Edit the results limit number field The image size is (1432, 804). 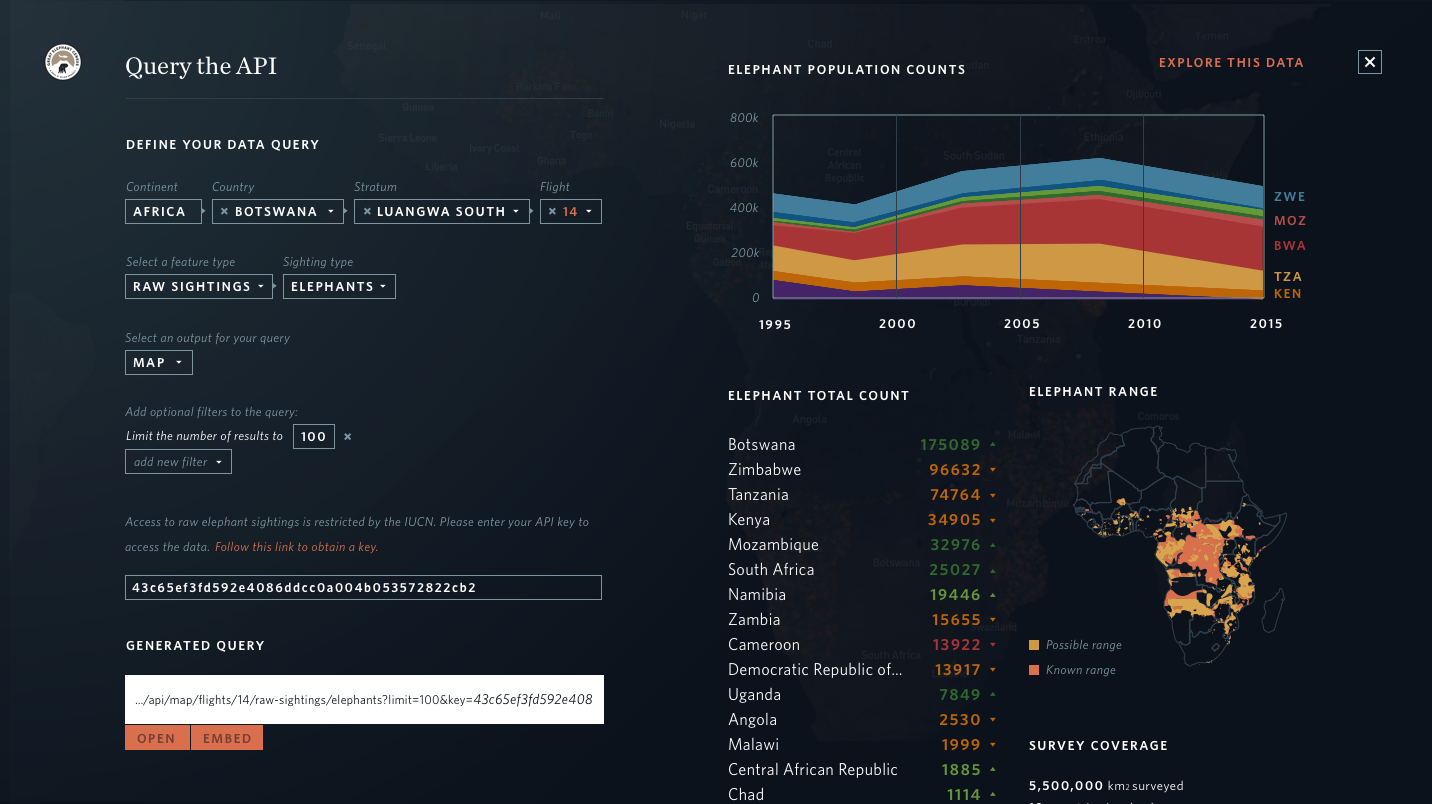pos(313,437)
